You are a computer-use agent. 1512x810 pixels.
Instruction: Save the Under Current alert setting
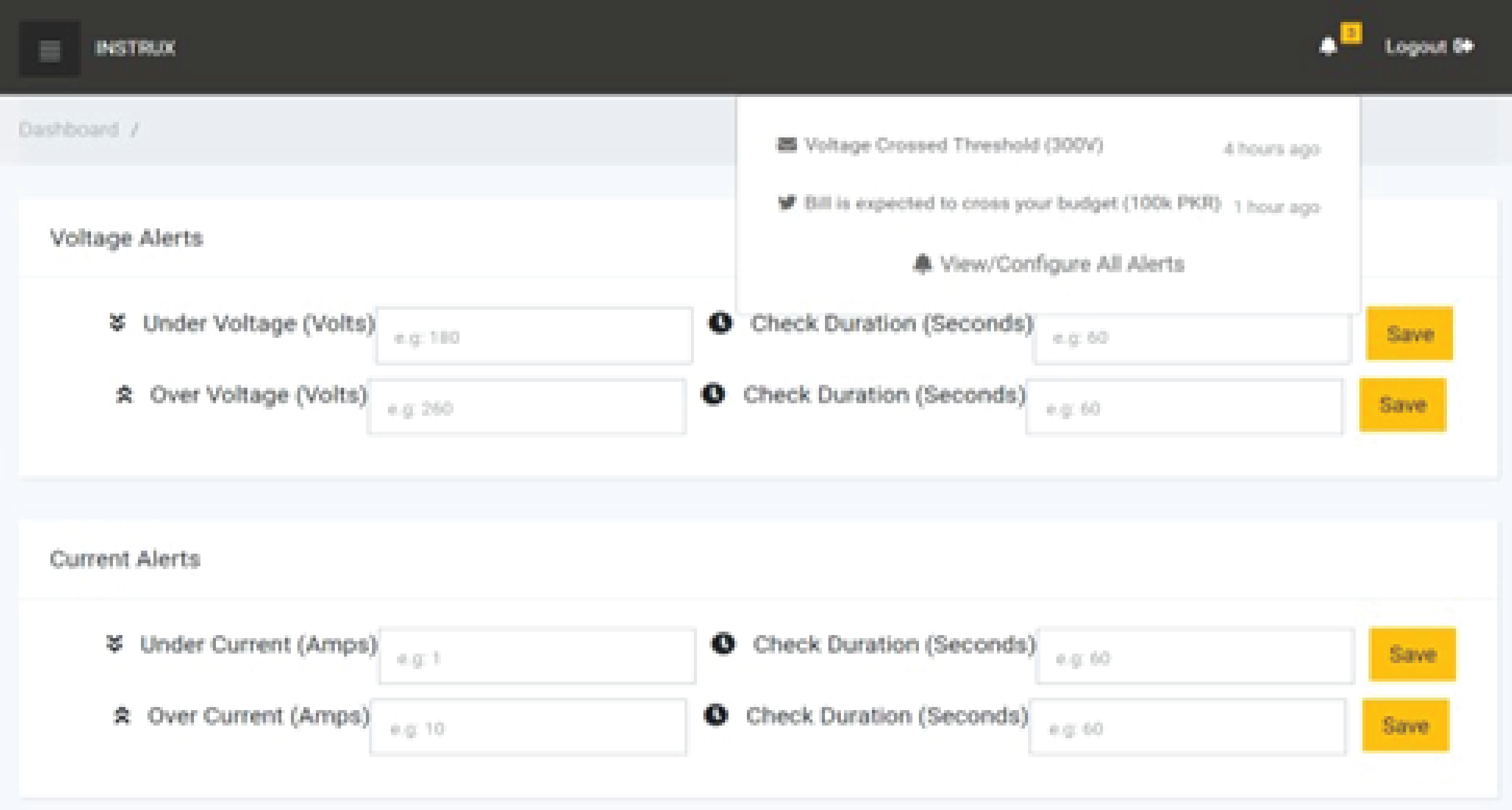click(1412, 654)
